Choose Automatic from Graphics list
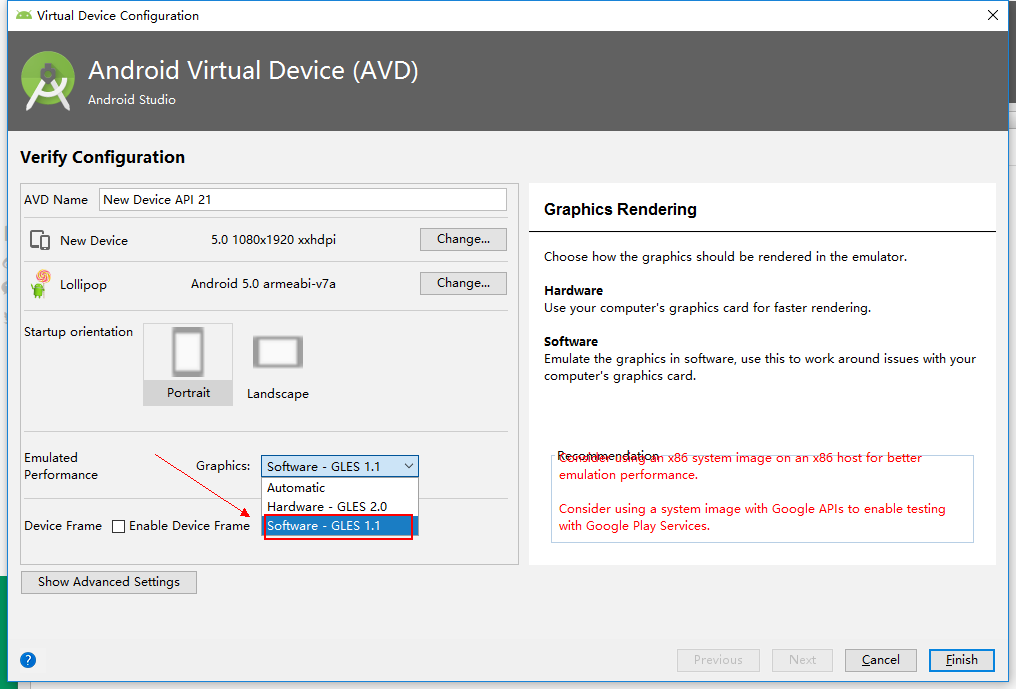The image size is (1016, 689). click(x=340, y=487)
